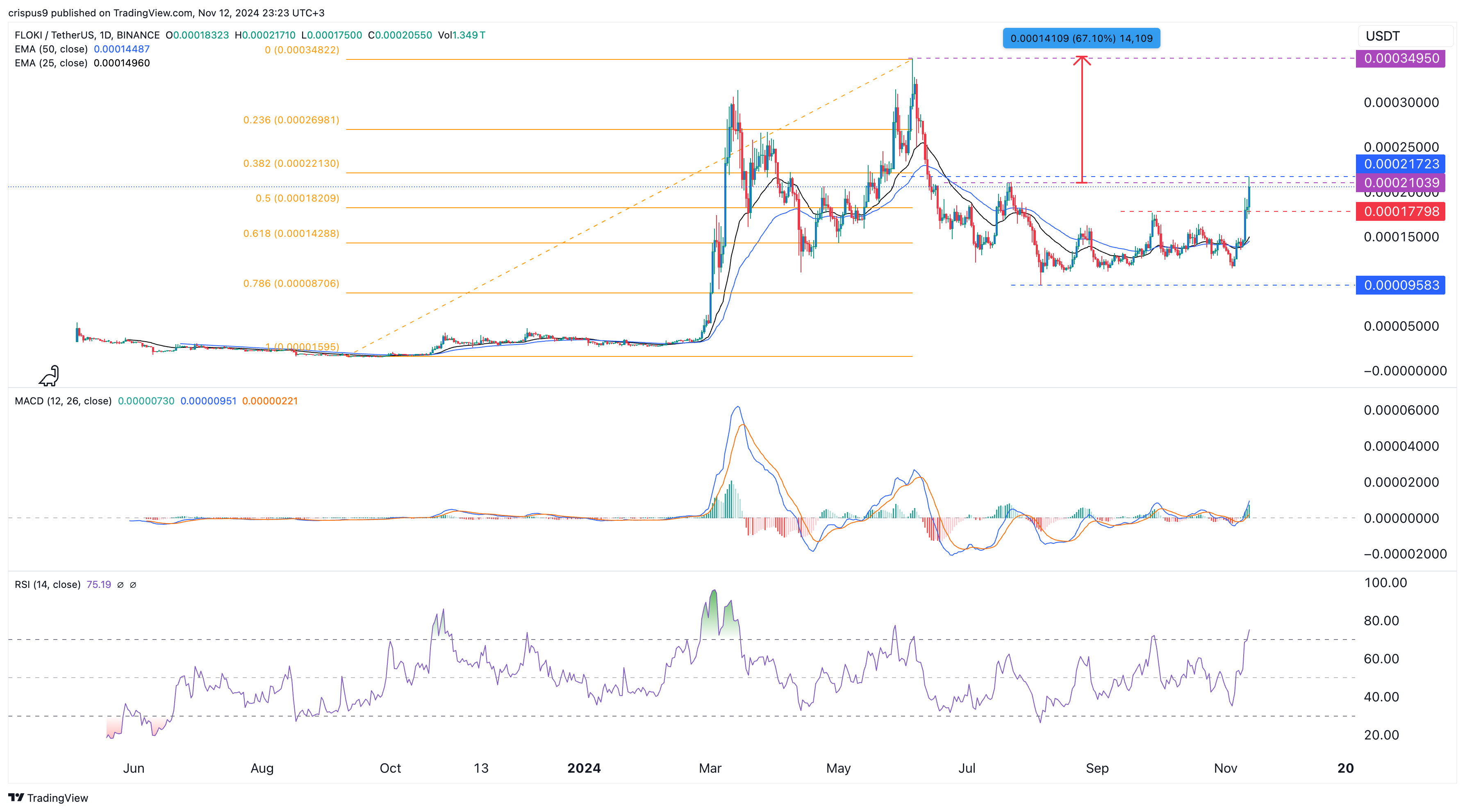Viewport: 1465px width, 812px height.
Task: Click the close price C 0.00020550
Action: coord(400,35)
